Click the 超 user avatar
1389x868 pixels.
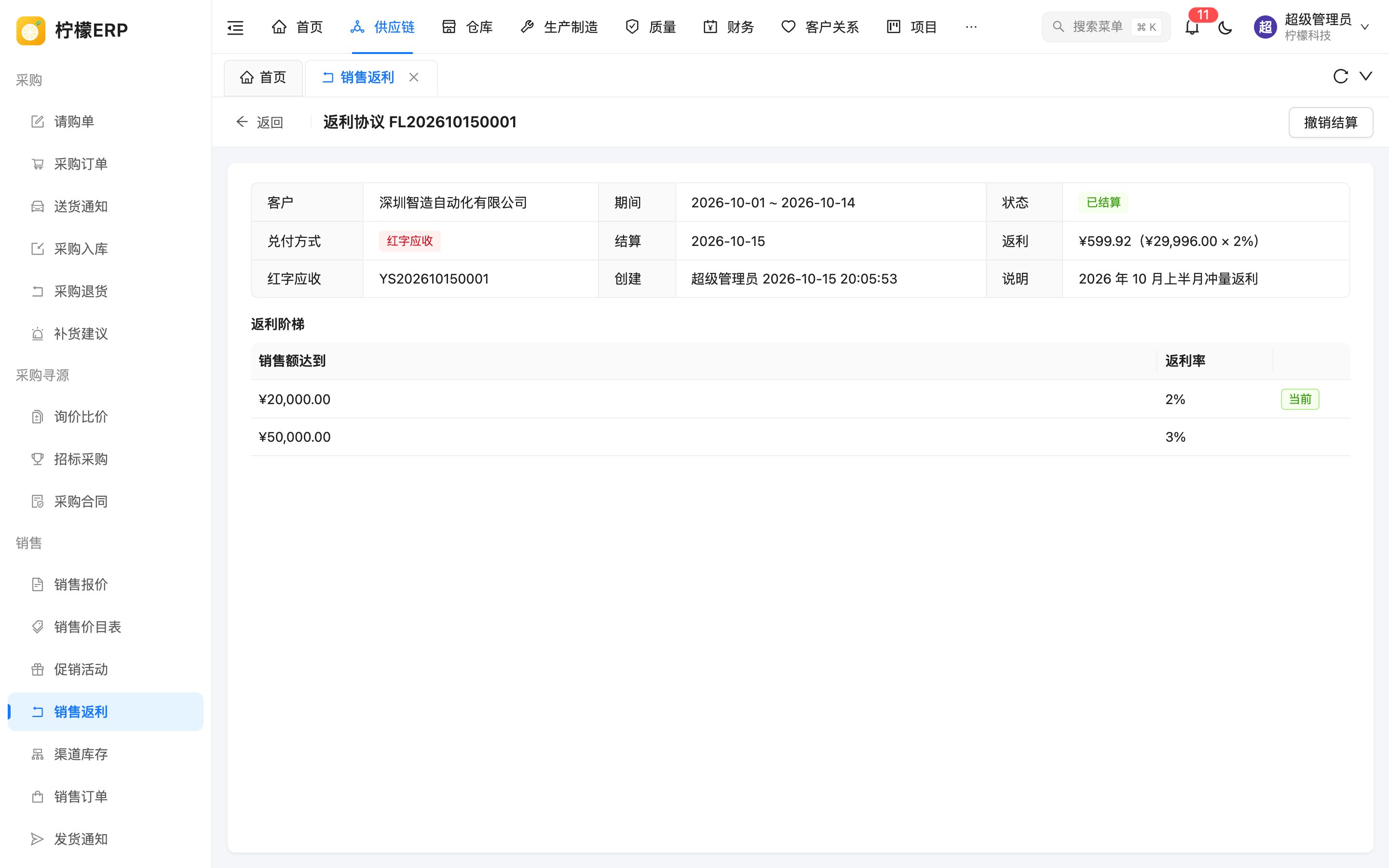coord(1265,27)
